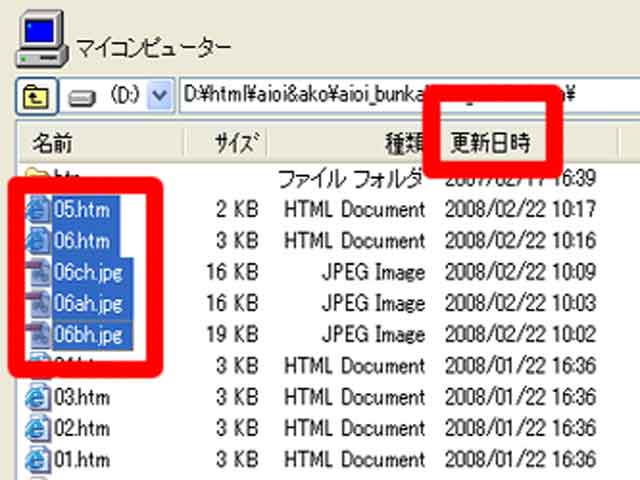This screenshot has height=480, width=640.
Task: Select the 03.htm file icon
Action: click(x=39, y=397)
